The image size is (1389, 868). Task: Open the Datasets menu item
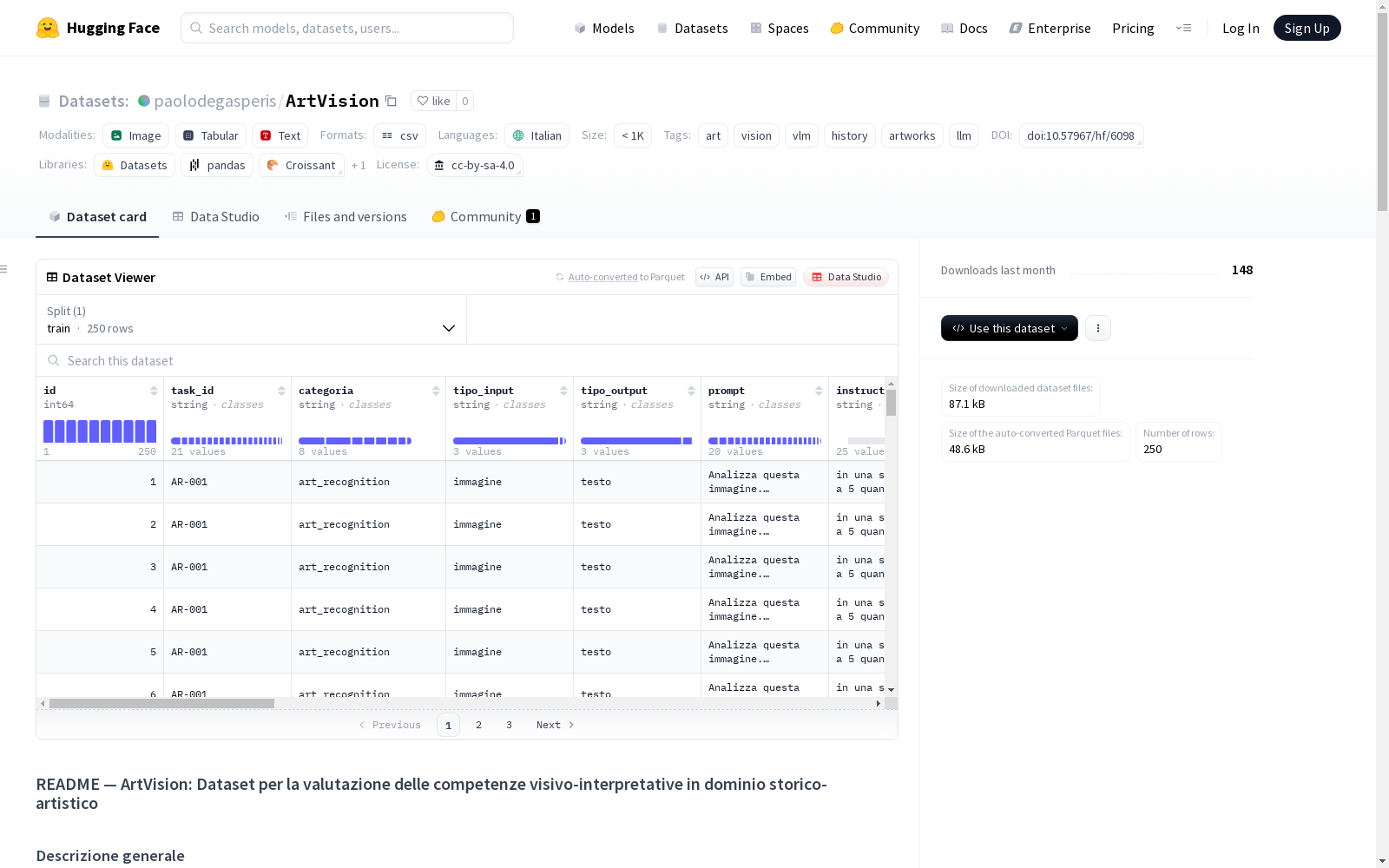coord(692,28)
